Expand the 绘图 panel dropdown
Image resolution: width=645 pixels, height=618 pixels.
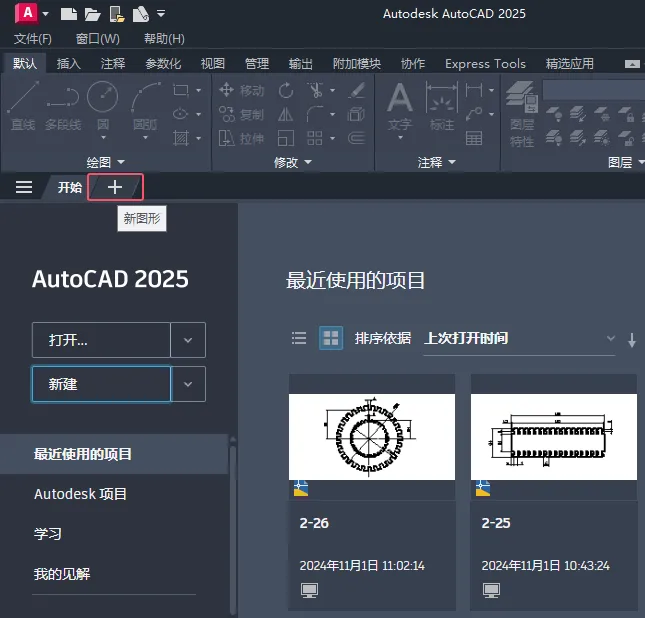(105, 162)
